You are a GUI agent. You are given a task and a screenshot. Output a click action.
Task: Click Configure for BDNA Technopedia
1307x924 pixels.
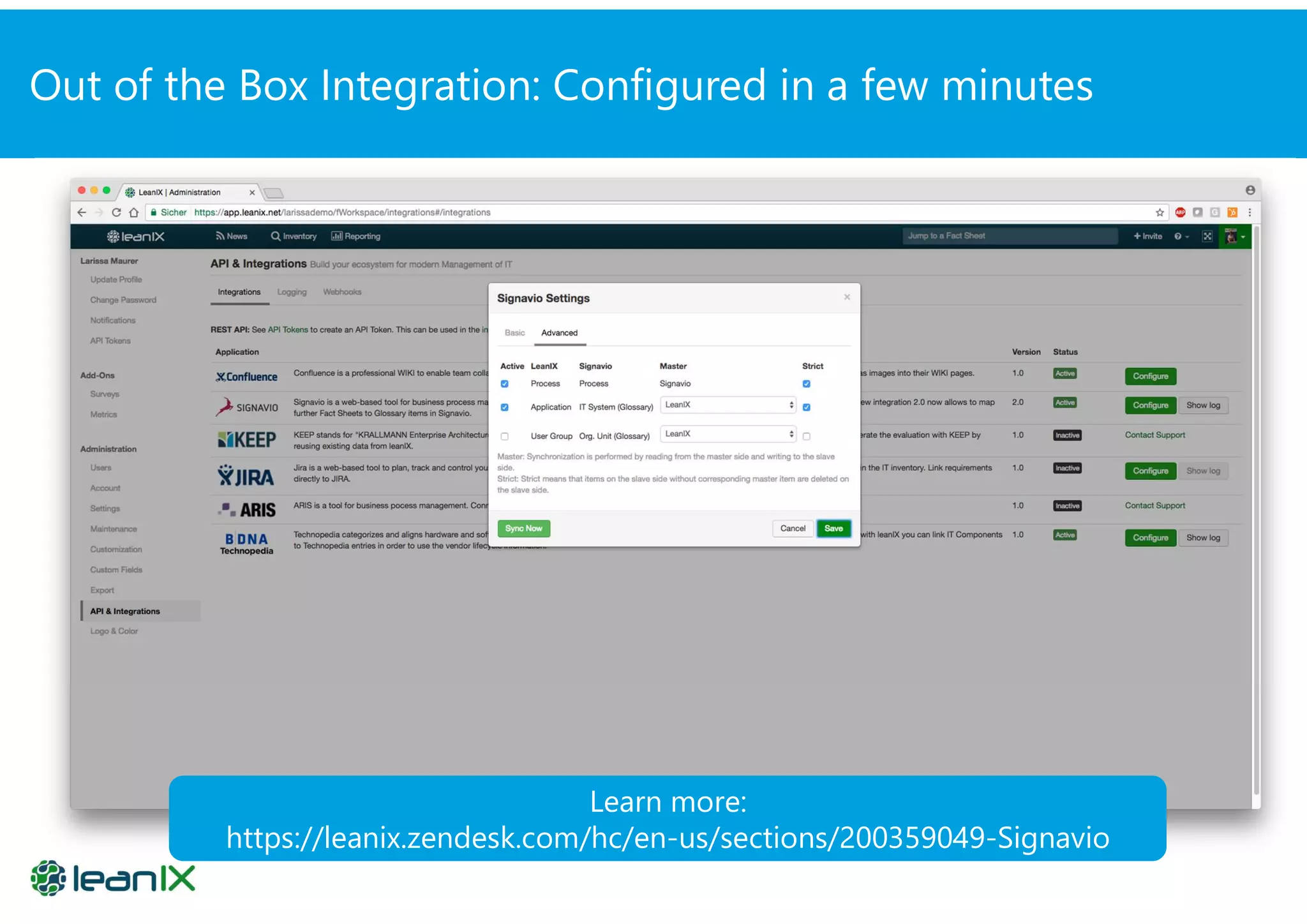click(x=1151, y=538)
